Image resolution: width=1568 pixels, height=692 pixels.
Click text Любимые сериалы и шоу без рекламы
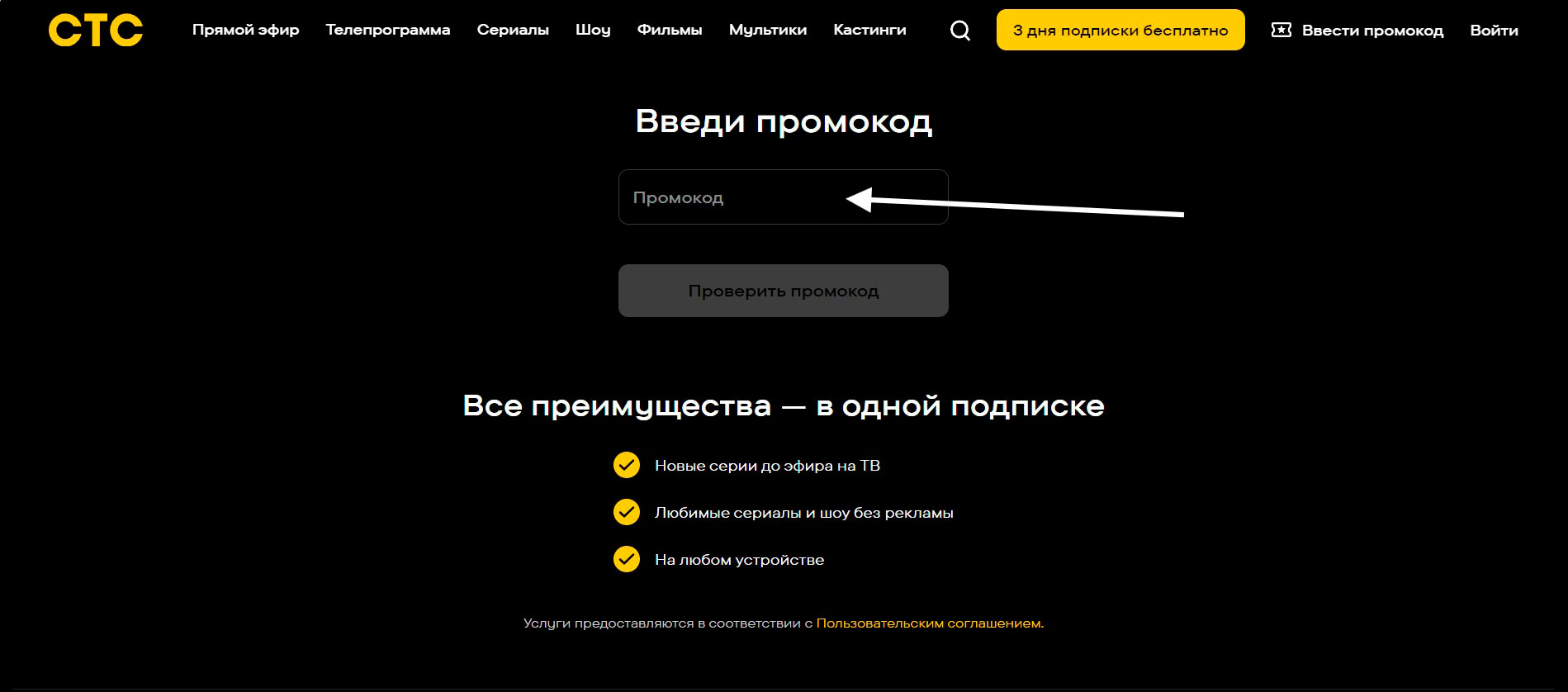click(x=803, y=513)
